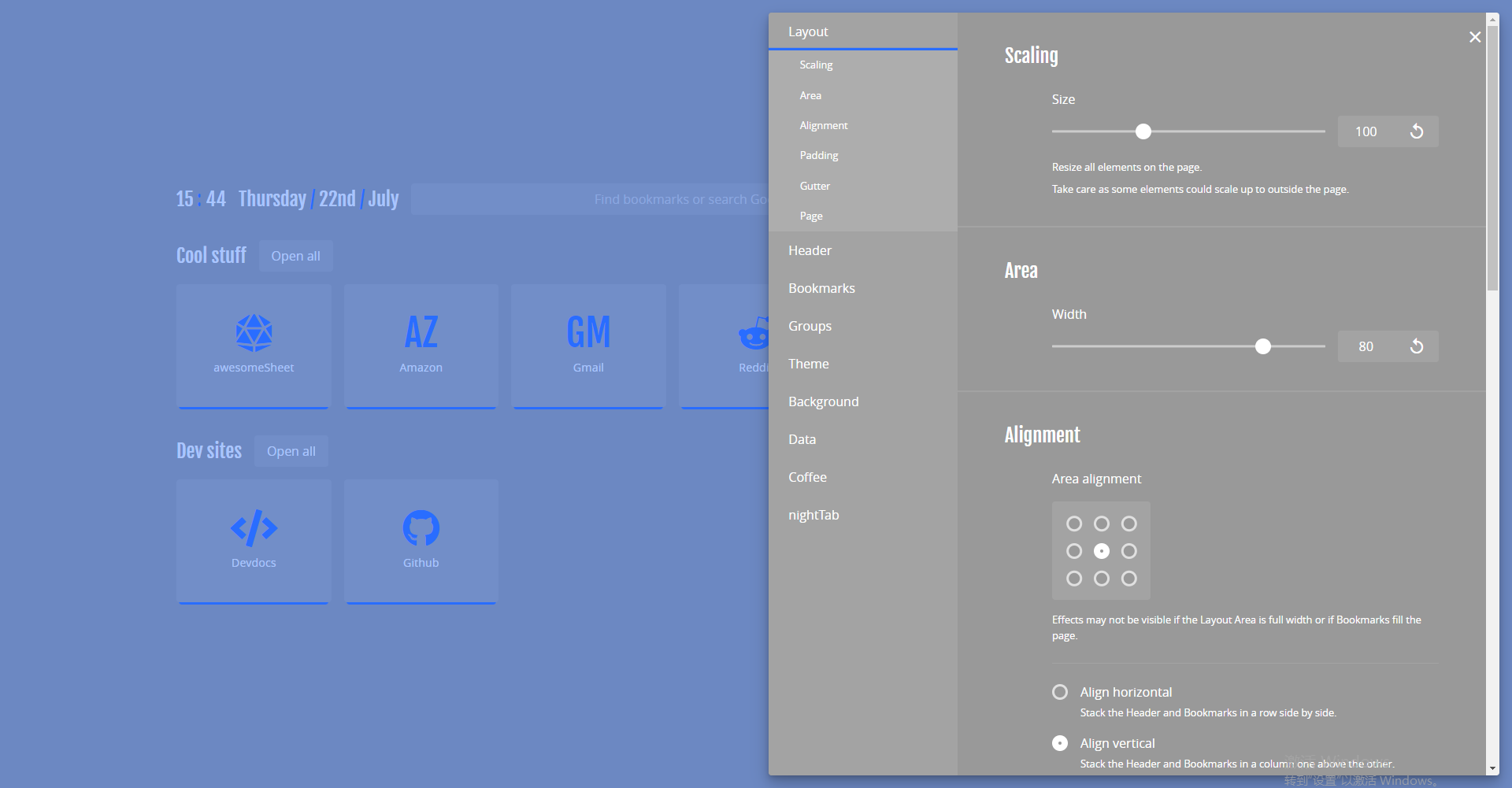Jump to the Area subsection

[x=863, y=95]
